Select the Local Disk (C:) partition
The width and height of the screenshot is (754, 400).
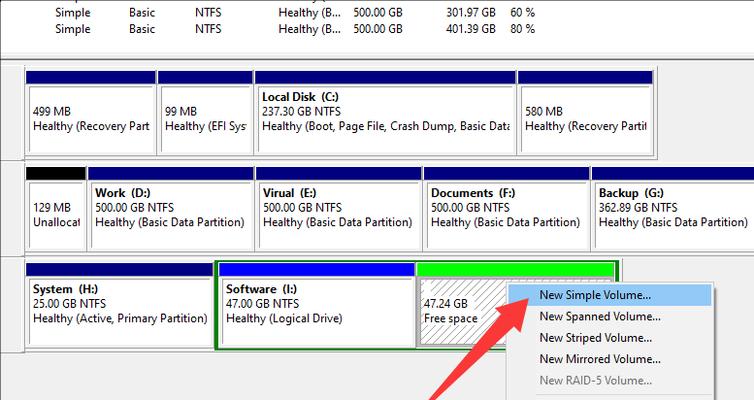(385, 112)
